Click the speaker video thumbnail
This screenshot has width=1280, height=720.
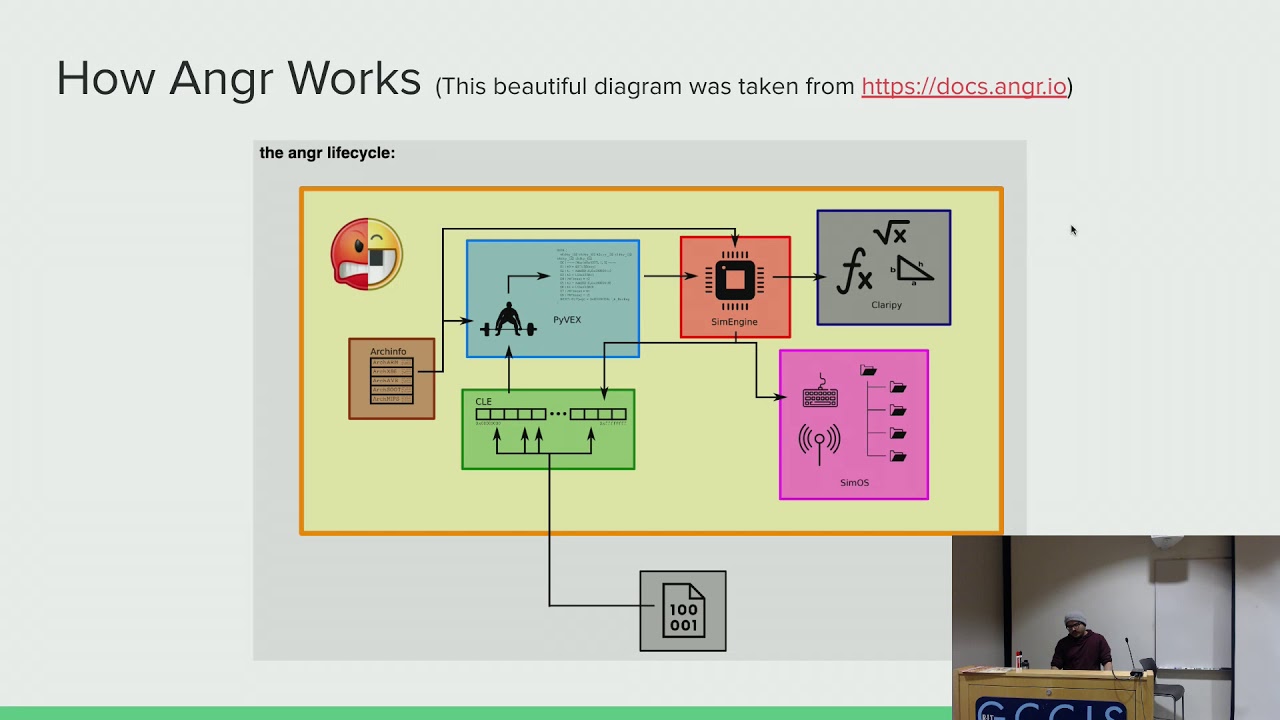[x=1116, y=628]
